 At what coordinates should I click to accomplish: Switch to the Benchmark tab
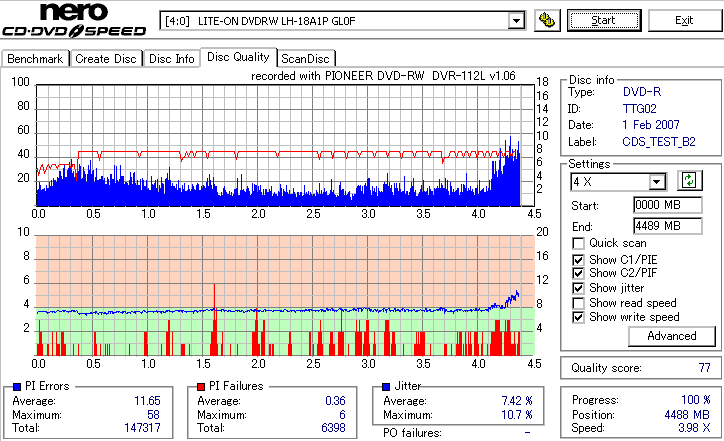pos(36,59)
